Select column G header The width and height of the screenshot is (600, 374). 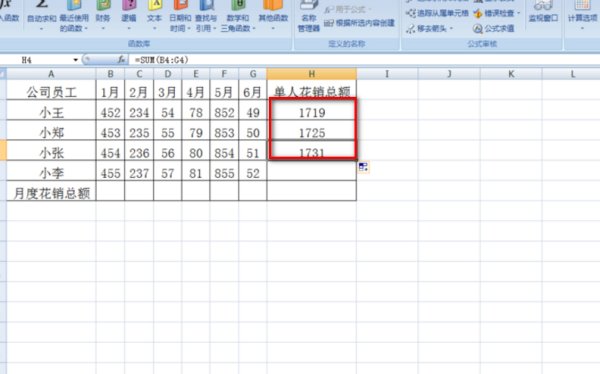tap(253, 74)
